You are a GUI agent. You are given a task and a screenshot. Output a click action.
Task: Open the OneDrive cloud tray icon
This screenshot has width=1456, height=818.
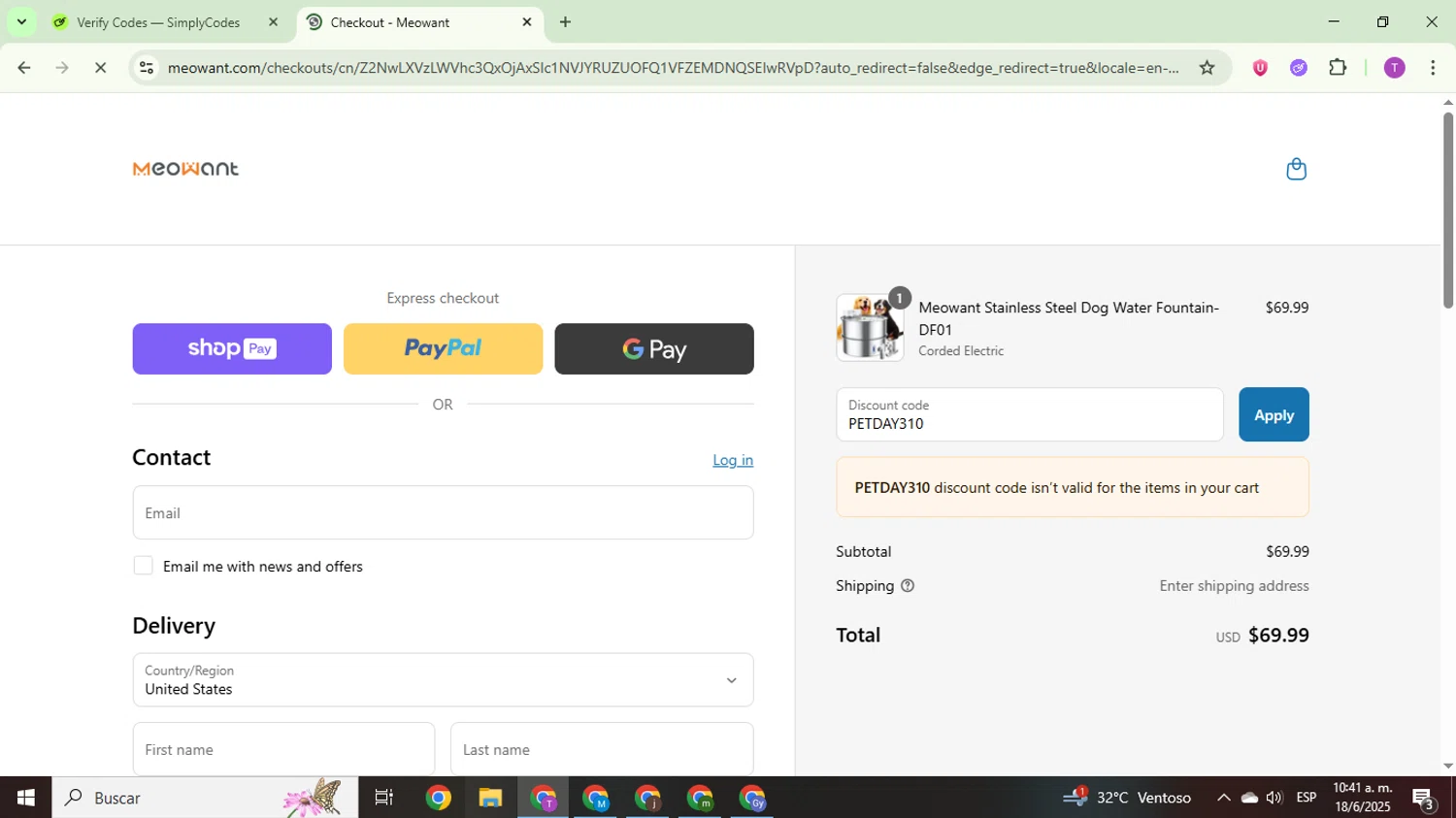(x=1249, y=798)
